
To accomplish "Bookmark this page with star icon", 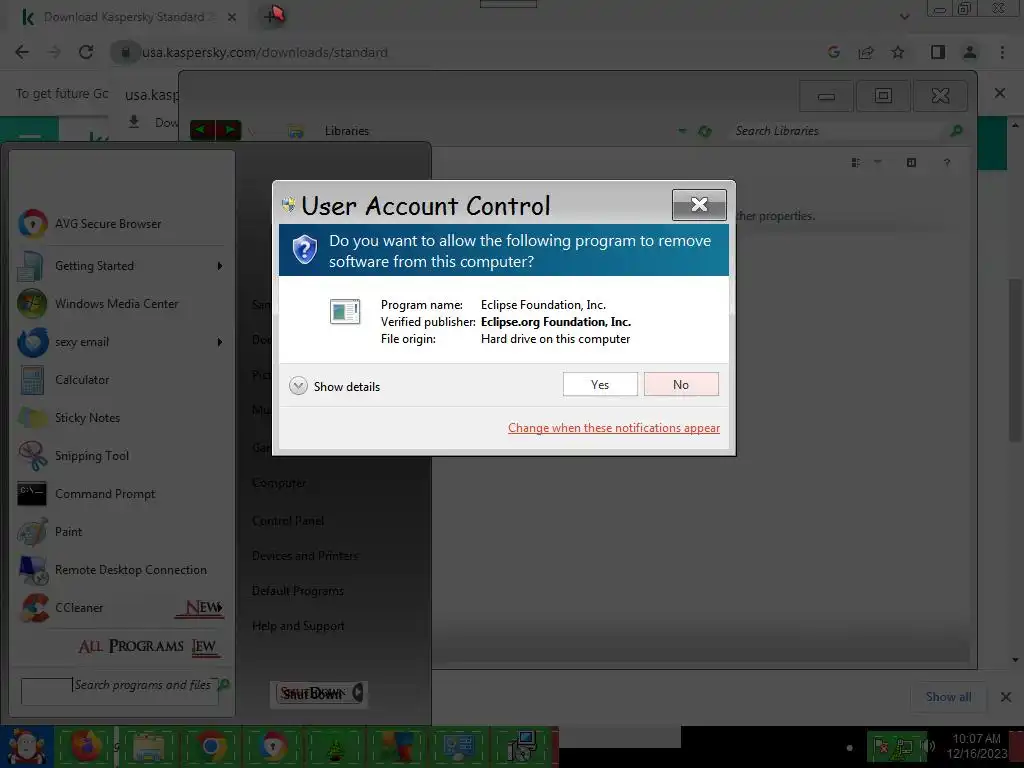I will [898, 52].
